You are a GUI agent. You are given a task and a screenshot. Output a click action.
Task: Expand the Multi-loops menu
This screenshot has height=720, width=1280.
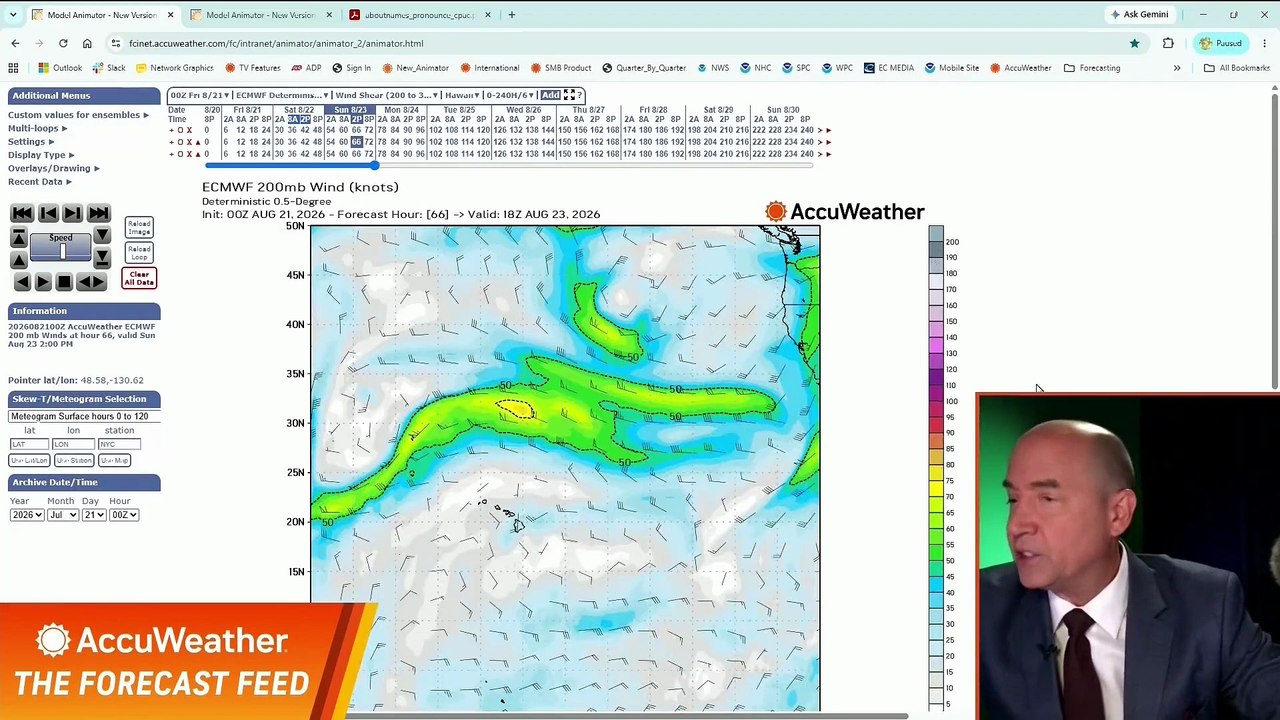pyautogui.click(x=37, y=128)
